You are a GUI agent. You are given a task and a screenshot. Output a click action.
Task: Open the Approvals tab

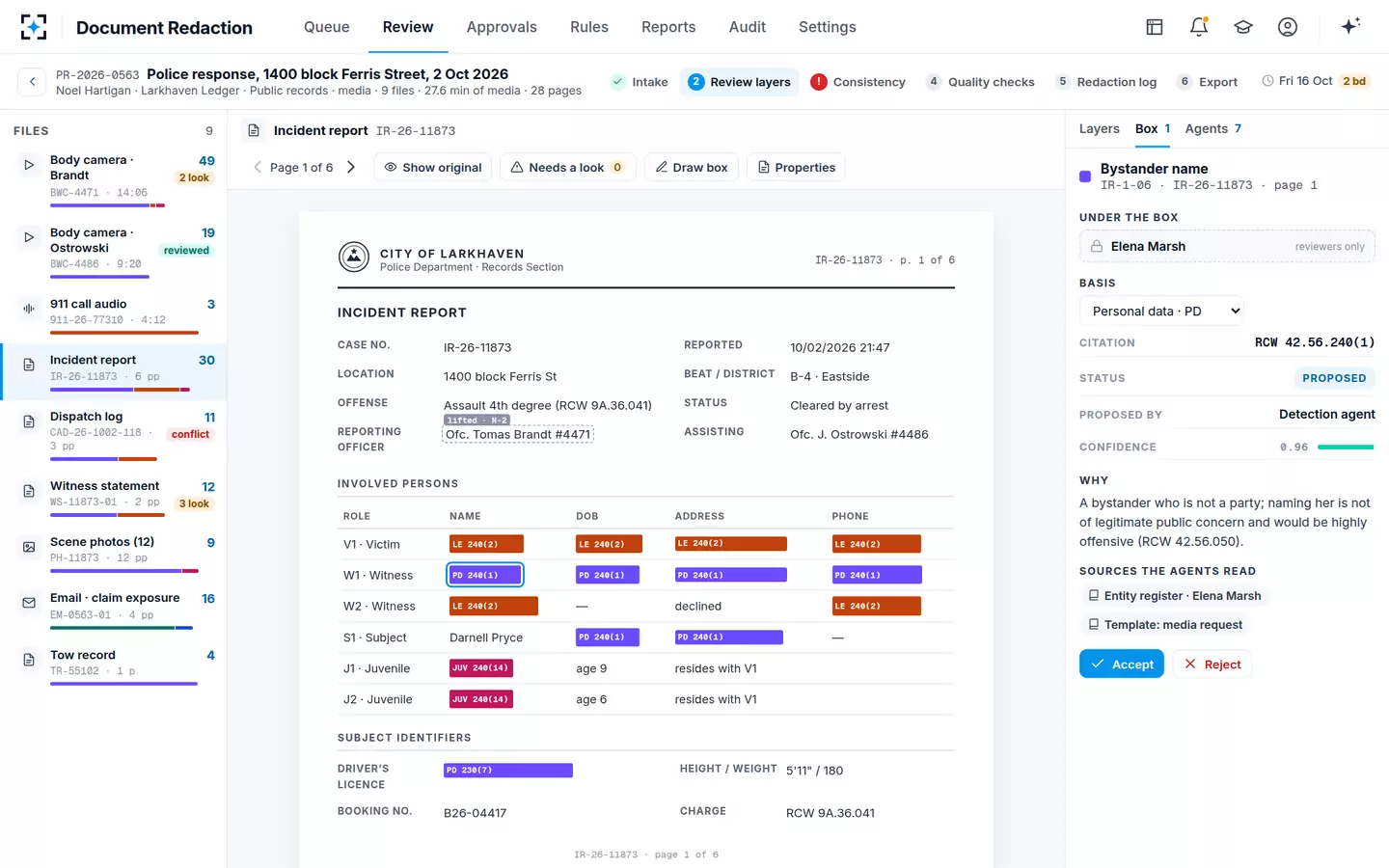pos(502,27)
